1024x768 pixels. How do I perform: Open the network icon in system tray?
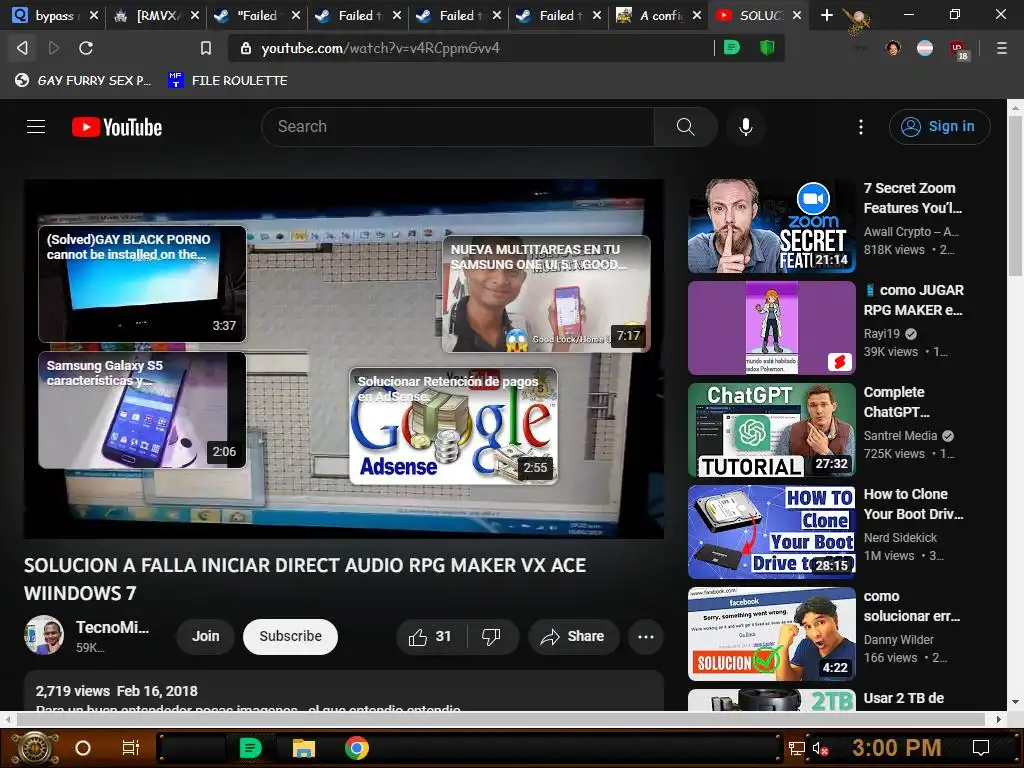pos(797,748)
